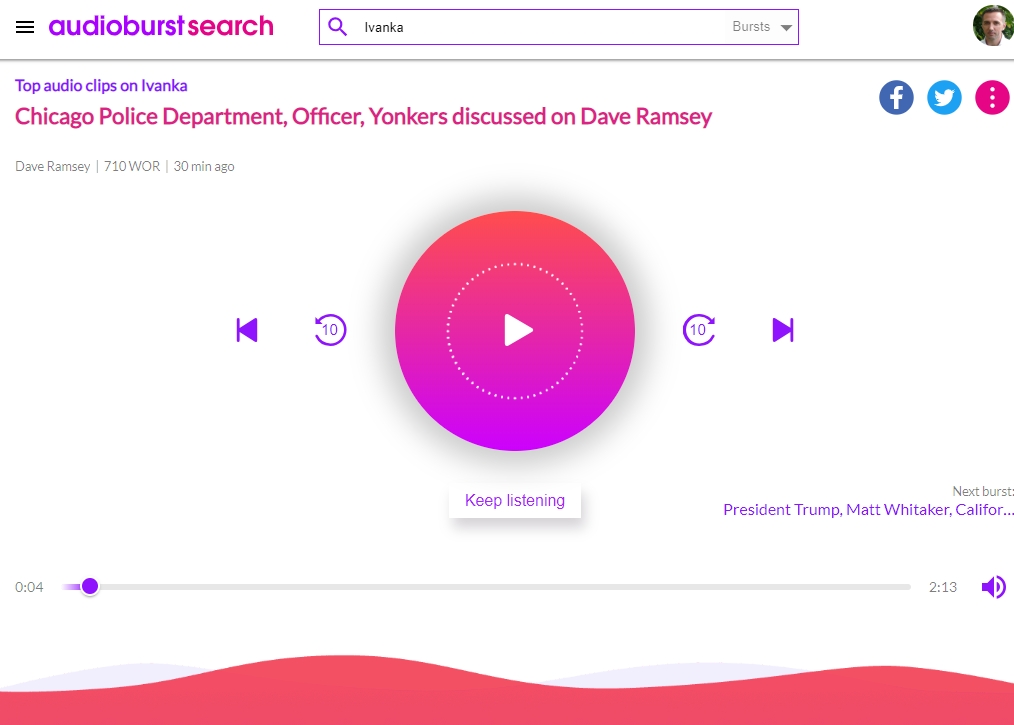Expand the Bursts dropdown
This screenshot has width=1014, height=725.
point(762,27)
